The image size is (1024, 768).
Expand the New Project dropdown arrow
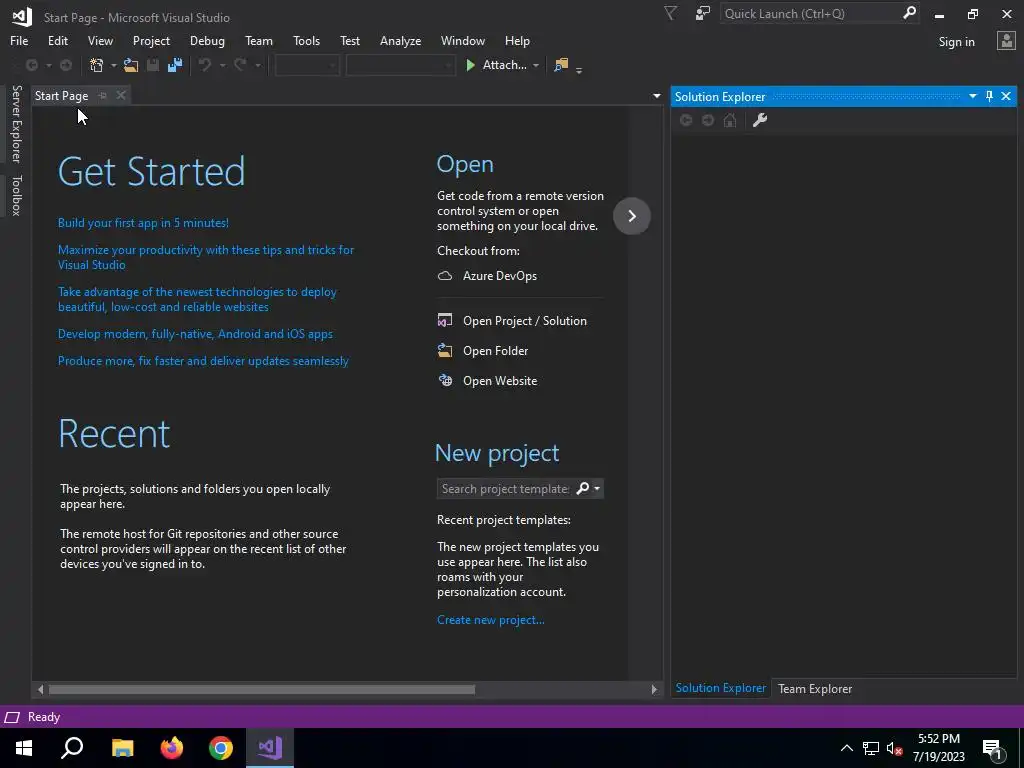(x=113, y=65)
